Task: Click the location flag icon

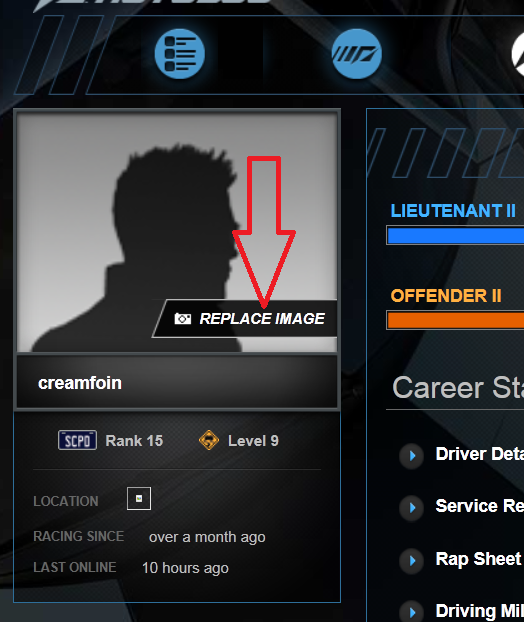Action: (x=139, y=499)
